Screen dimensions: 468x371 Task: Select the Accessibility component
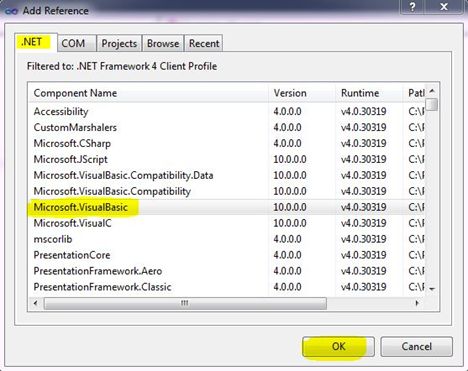(227, 111)
